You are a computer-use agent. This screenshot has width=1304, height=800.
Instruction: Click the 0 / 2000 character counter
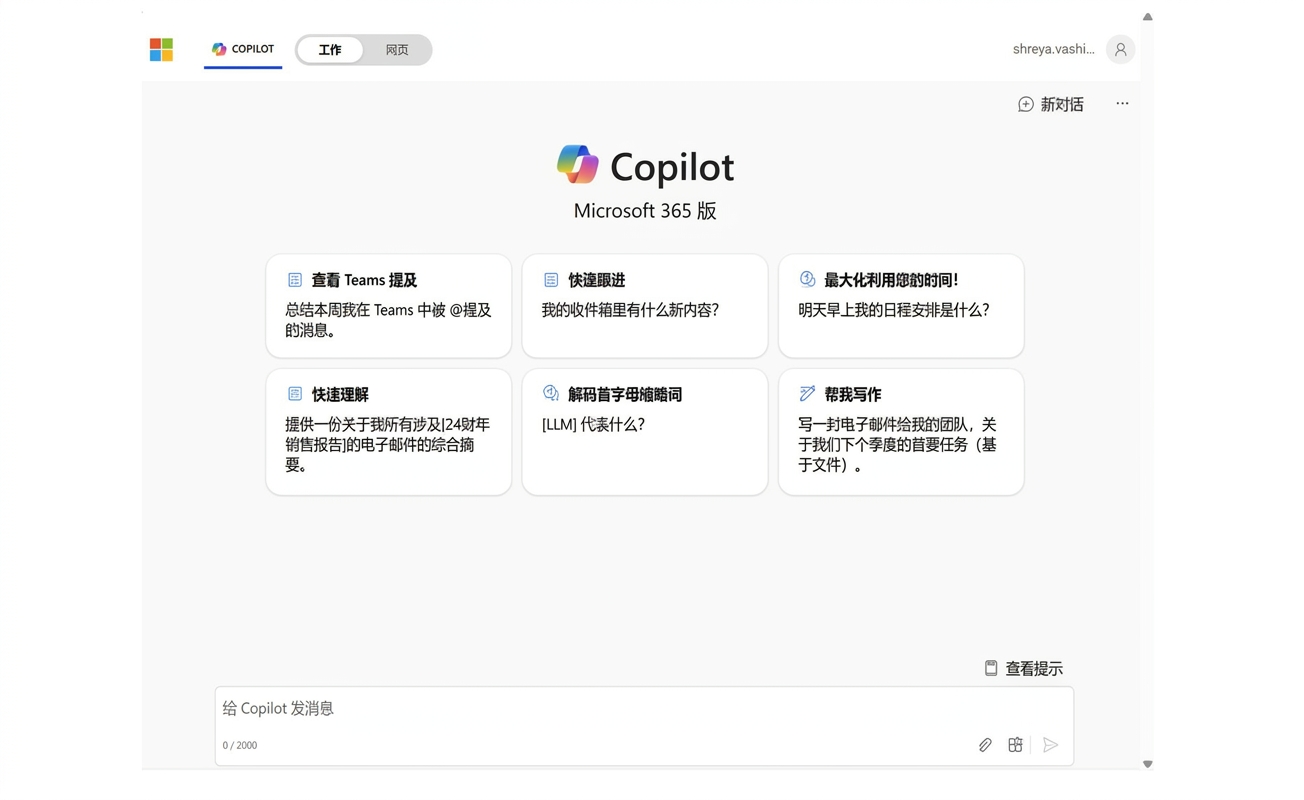pos(240,745)
